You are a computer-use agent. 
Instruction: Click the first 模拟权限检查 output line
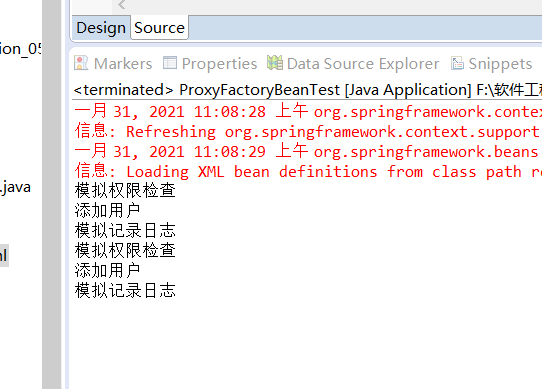pyautogui.click(x=125, y=190)
